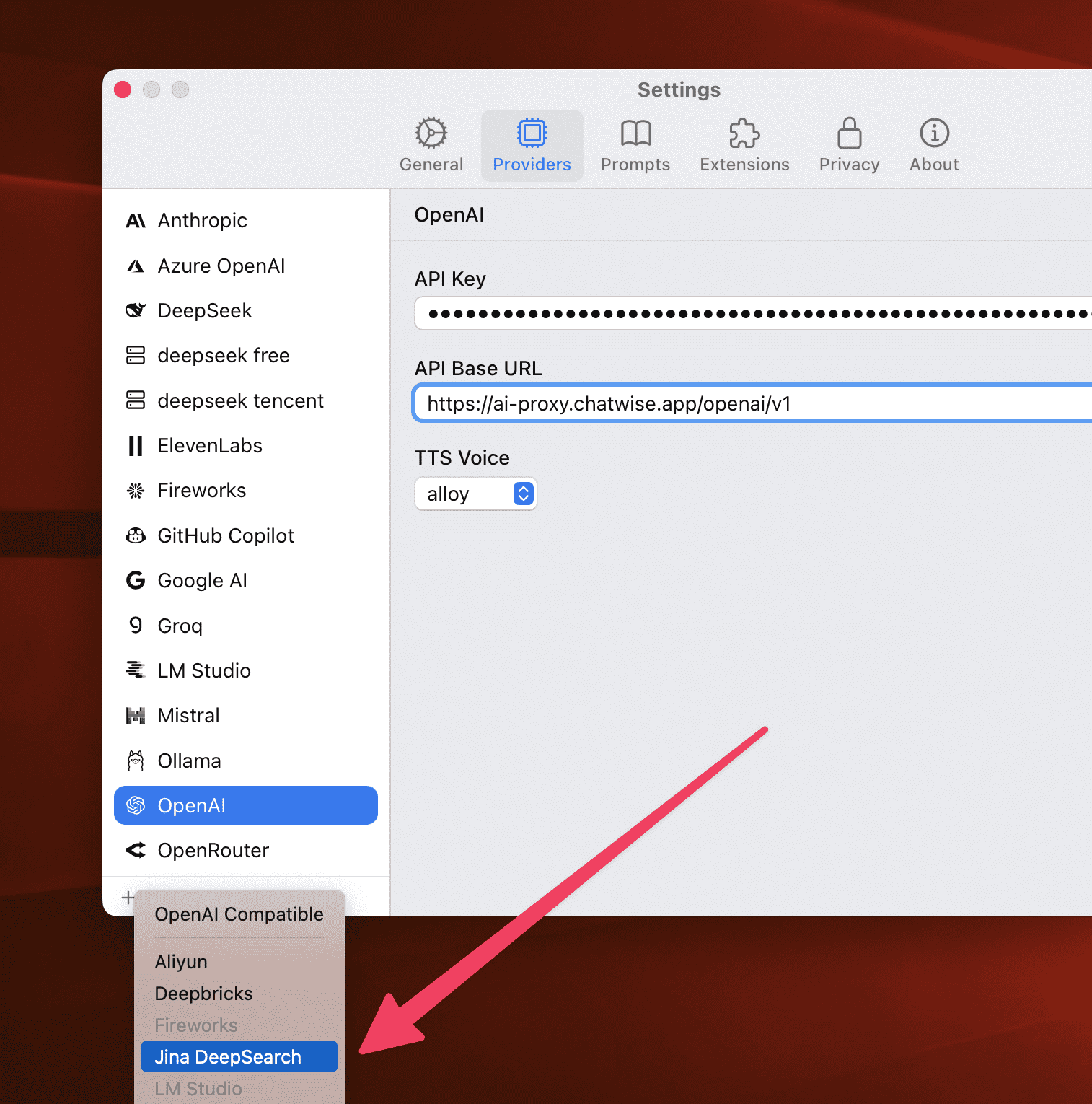Screen dimensions: 1092x1104
Task: Choose OpenAI Compatible from the popup menu
Action: (x=239, y=914)
